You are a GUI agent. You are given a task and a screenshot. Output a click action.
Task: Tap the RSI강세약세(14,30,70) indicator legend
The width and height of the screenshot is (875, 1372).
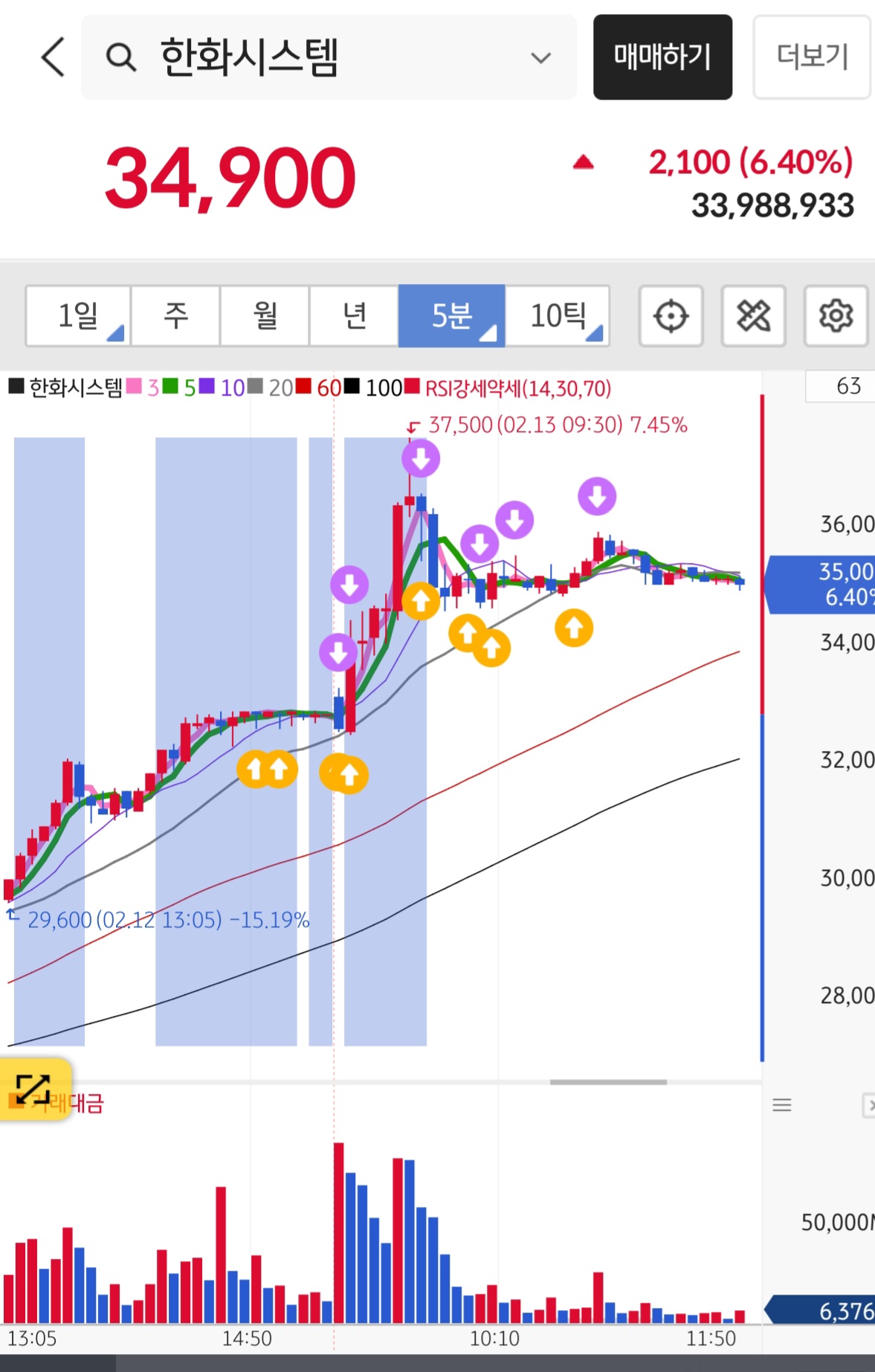(508, 387)
